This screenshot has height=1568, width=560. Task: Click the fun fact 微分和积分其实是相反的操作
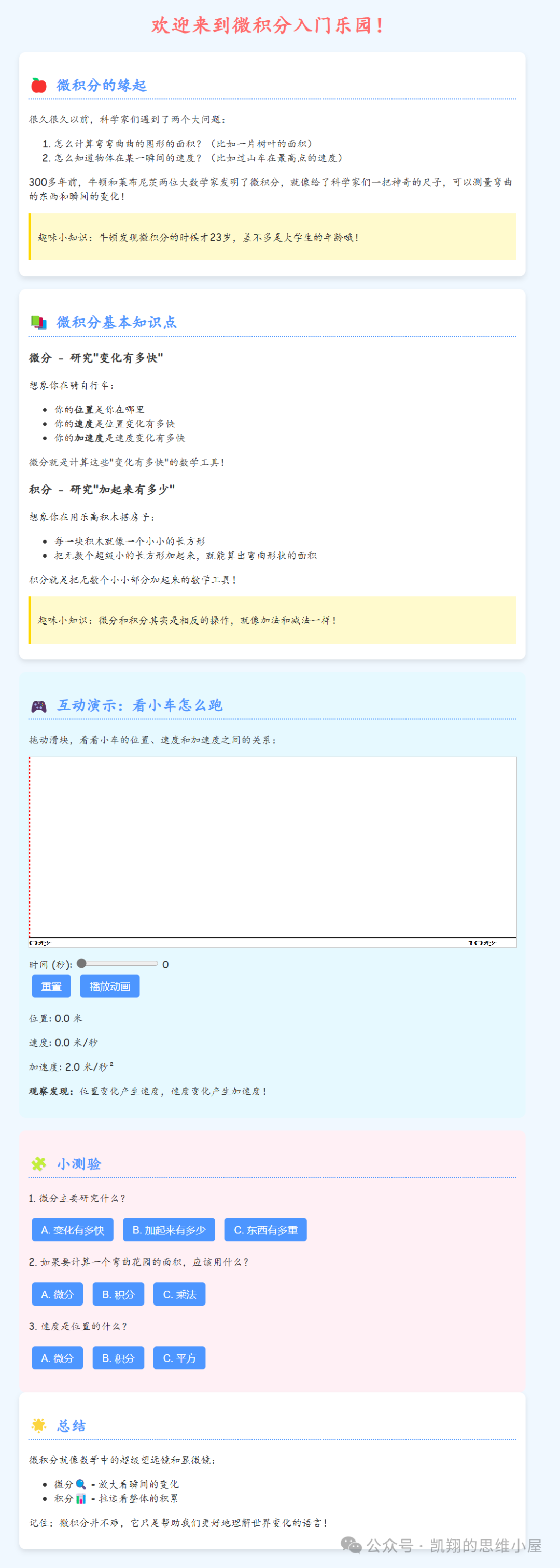click(x=272, y=620)
